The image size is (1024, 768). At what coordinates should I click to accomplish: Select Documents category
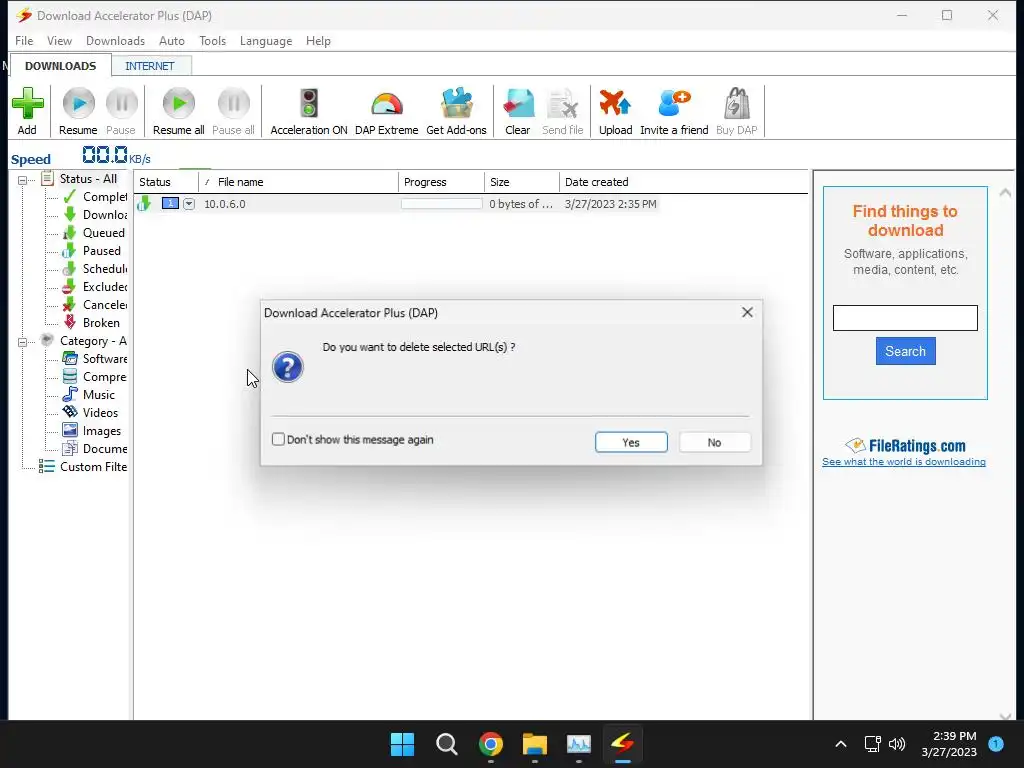point(95,449)
